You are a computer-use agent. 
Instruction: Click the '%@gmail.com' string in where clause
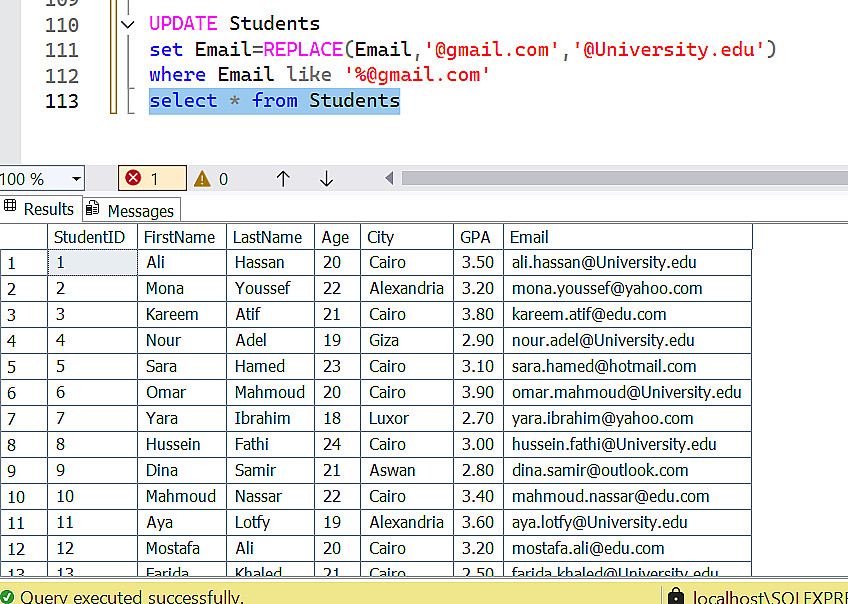coord(416,74)
